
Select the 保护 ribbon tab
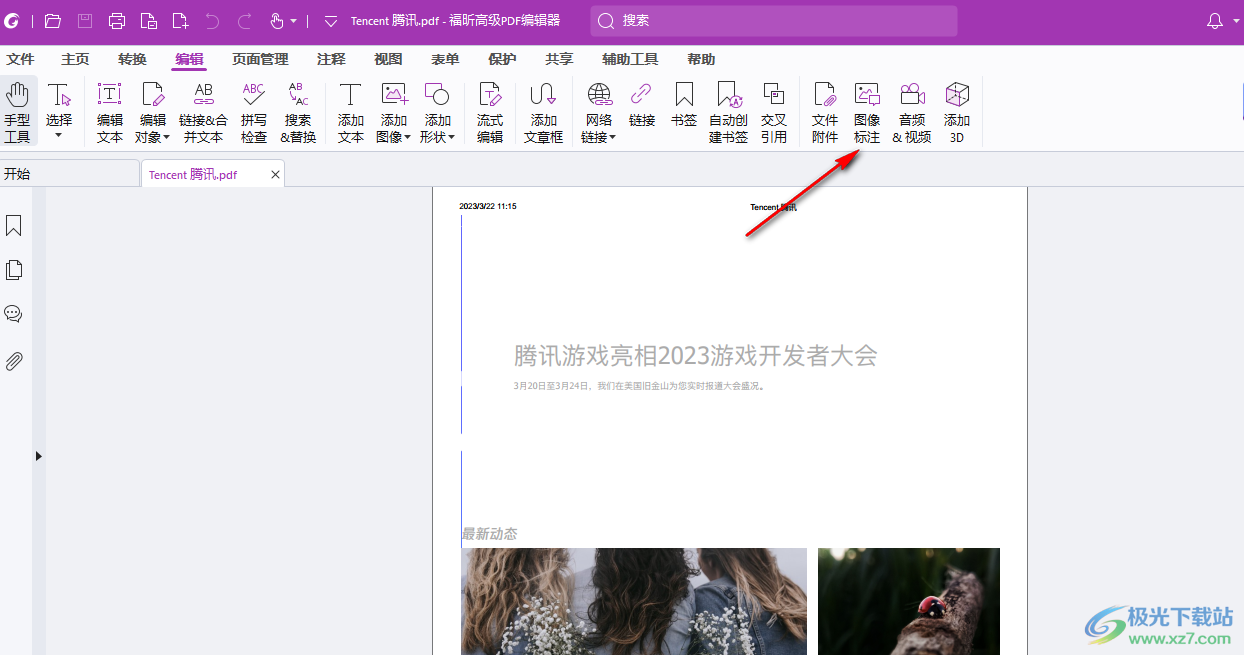click(x=502, y=60)
